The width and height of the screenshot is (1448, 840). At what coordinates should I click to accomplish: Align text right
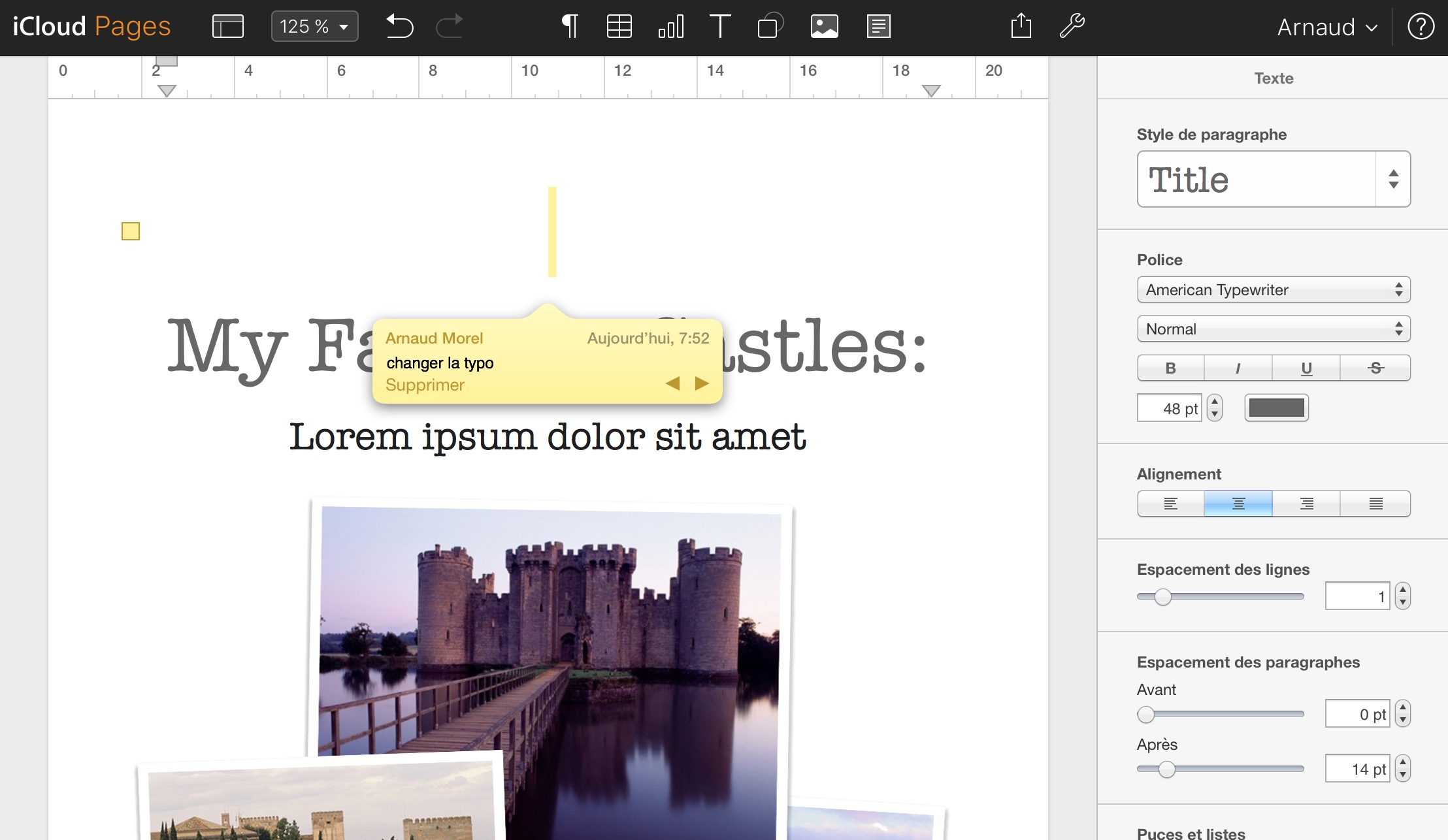click(x=1306, y=504)
